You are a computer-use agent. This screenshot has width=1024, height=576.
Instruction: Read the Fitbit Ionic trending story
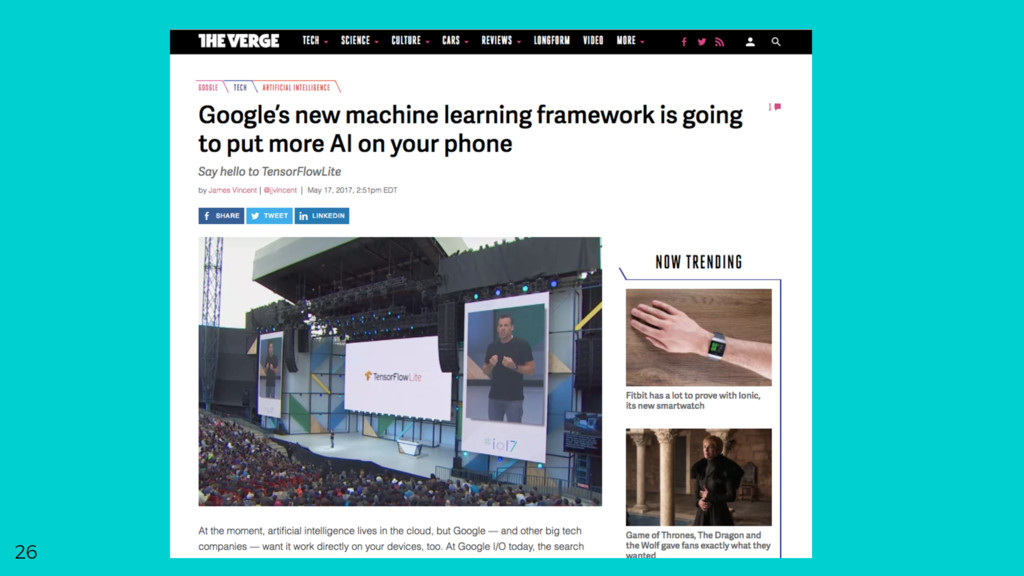[x=693, y=400]
